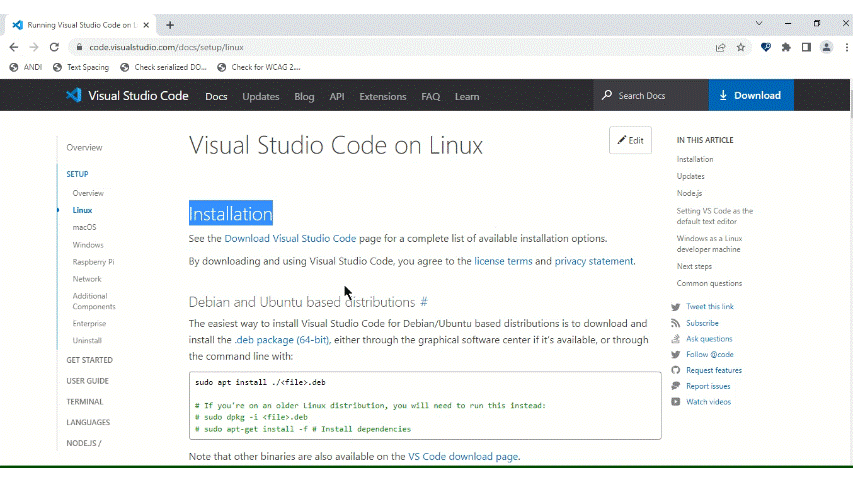Bookmark this page with star icon
The image size is (853, 480).
pyautogui.click(x=740, y=47)
